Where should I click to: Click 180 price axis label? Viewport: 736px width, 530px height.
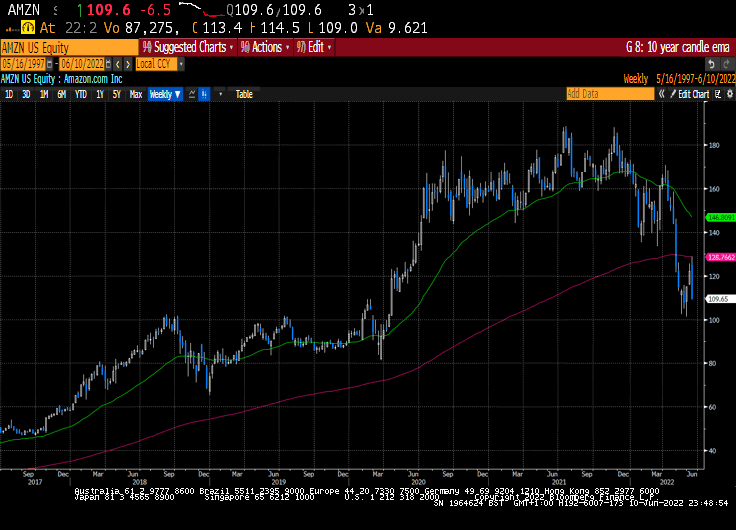click(x=714, y=145)
